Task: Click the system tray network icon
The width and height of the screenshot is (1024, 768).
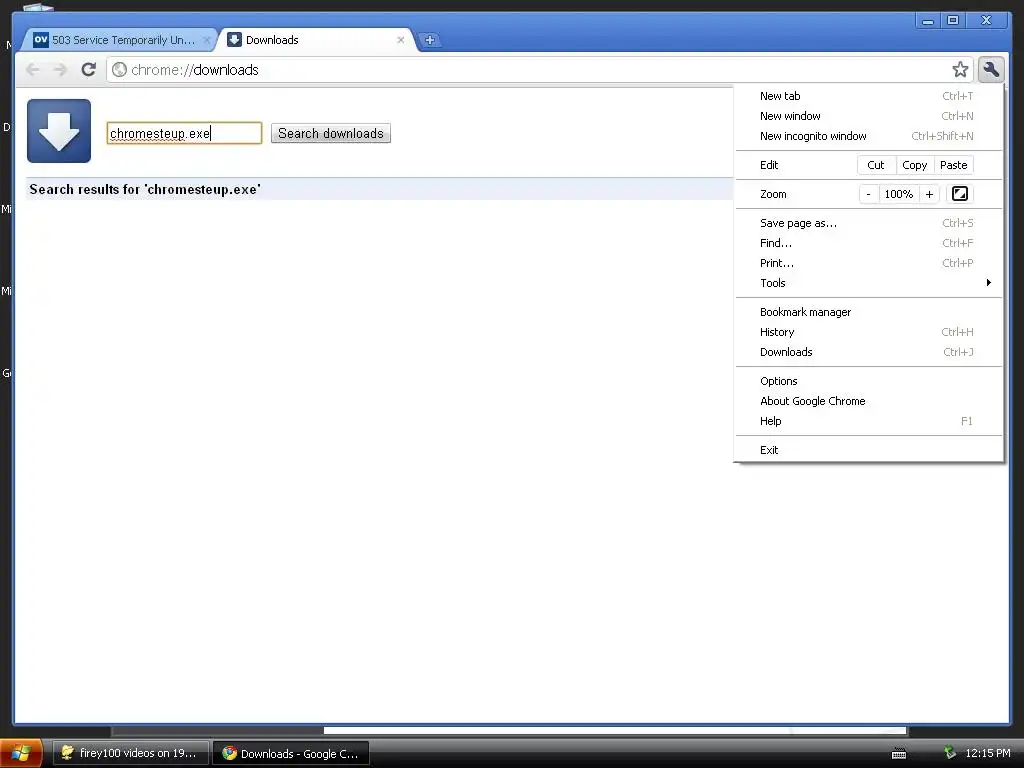Action: [x=950, y=753]
